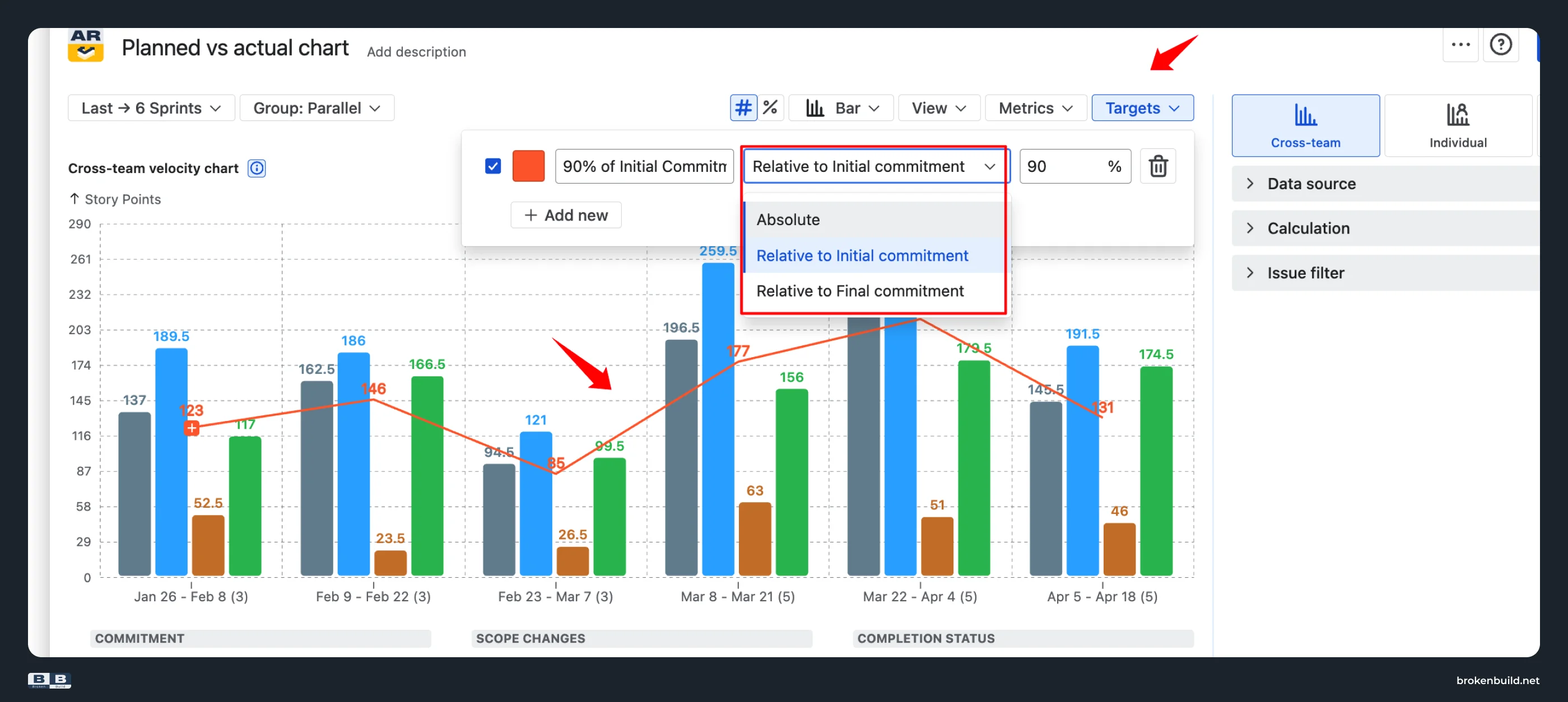This screenshot has height=702, width=1568.
Task: Click the AR app logo icon
Action: (x=86, y=45)
